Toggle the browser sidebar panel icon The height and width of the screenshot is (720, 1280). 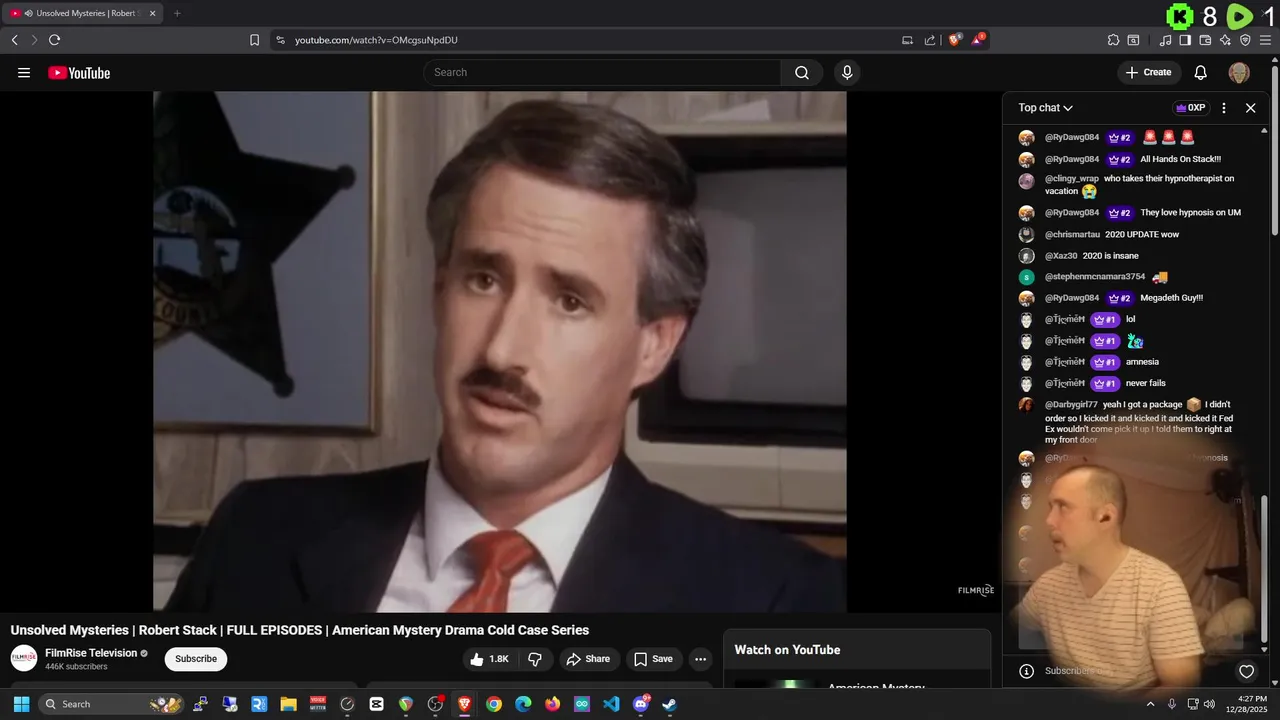coord(1185,40)
